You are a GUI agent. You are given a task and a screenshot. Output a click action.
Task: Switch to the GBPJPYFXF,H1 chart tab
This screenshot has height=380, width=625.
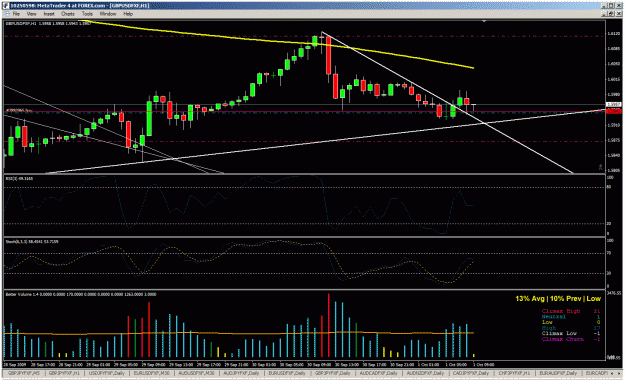[x=64, y=373]
